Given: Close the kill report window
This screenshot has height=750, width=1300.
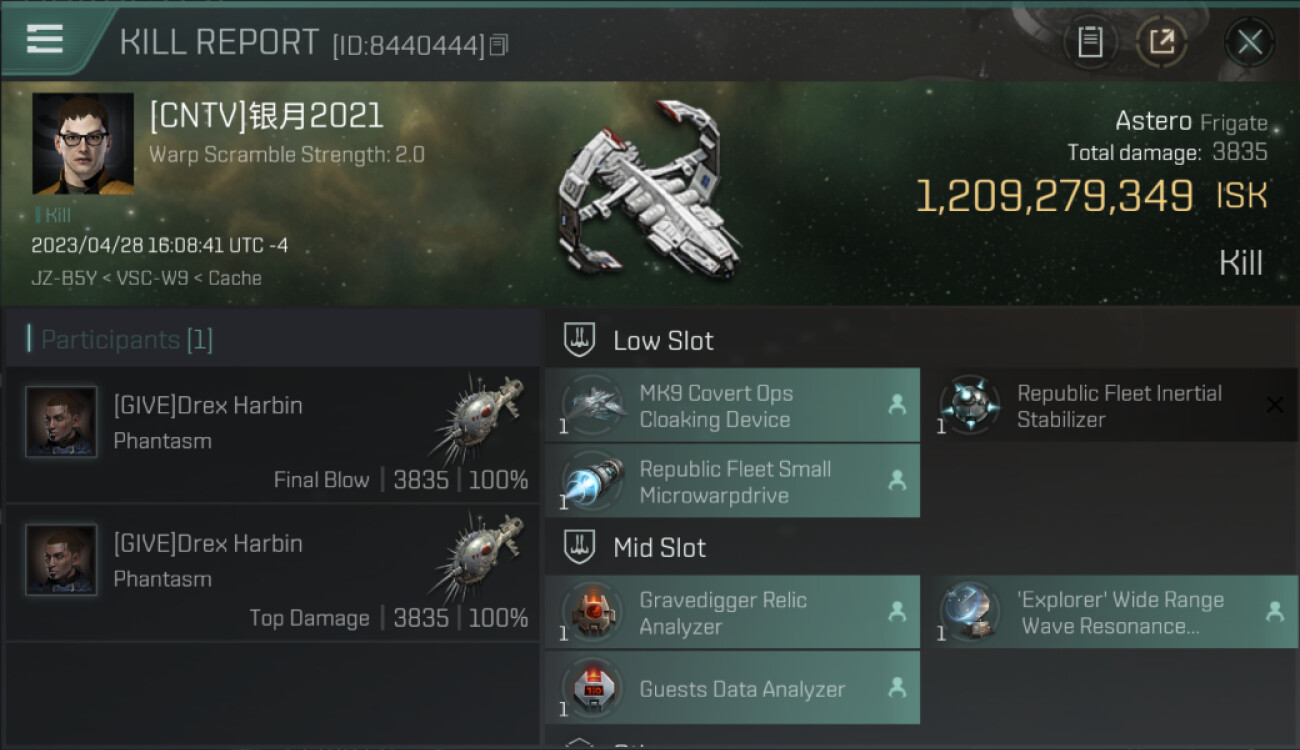Looking at the screenshot, I should pos(1249,42).
